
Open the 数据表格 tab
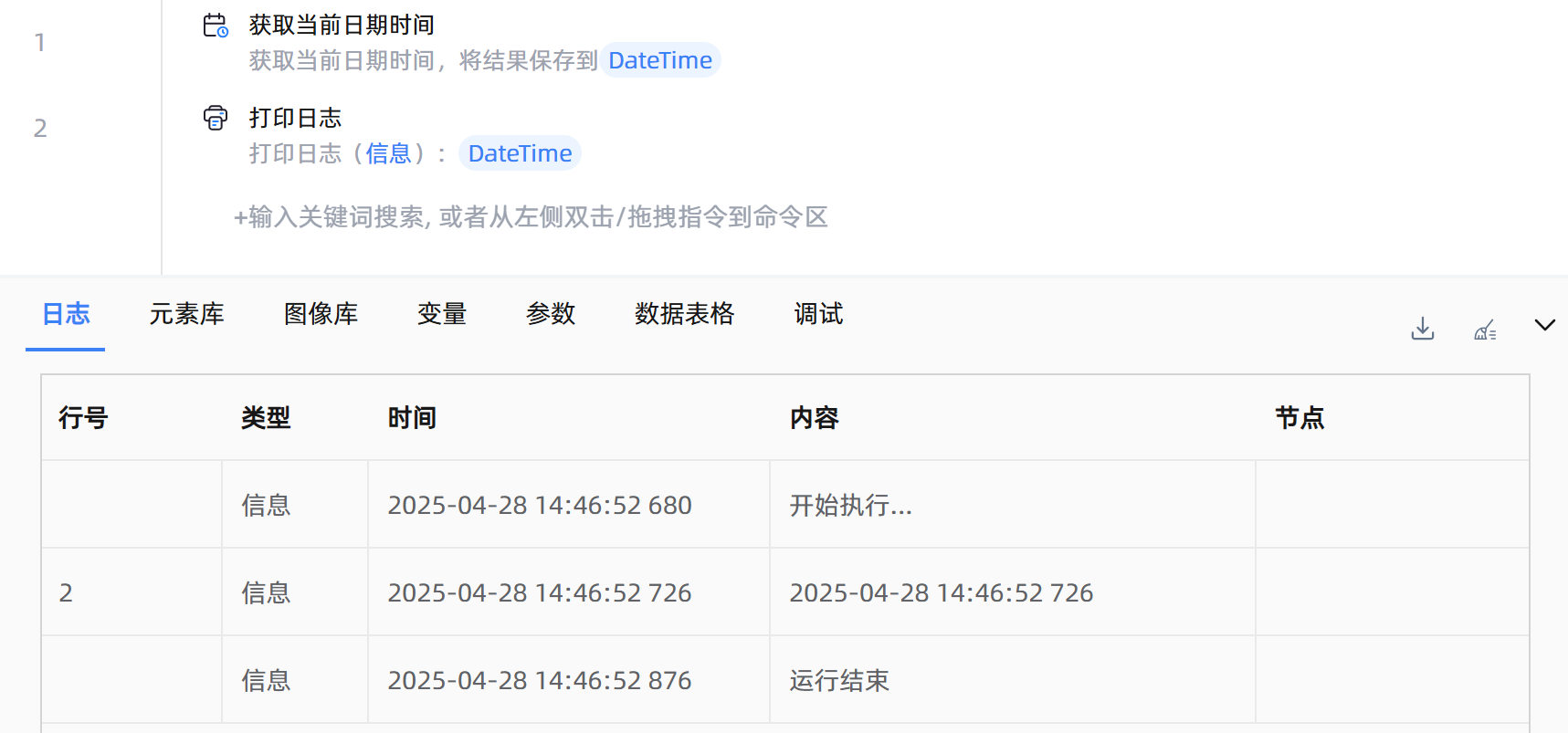tap(684, 314)
